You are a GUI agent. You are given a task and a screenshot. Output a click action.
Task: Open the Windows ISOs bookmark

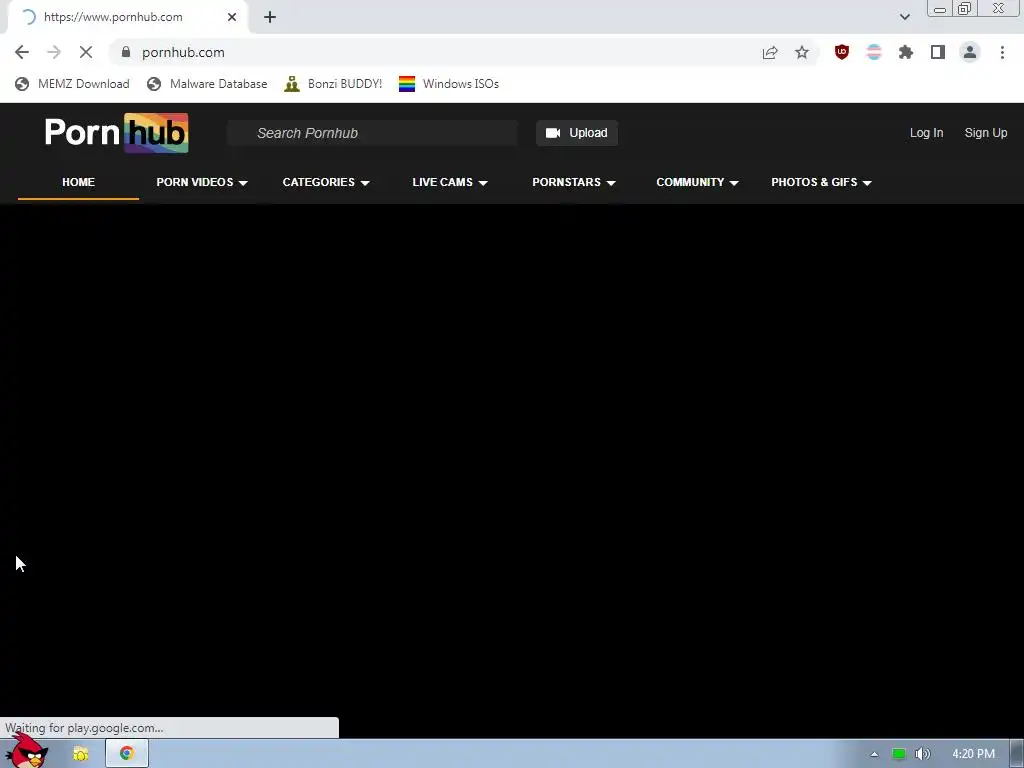449,84
